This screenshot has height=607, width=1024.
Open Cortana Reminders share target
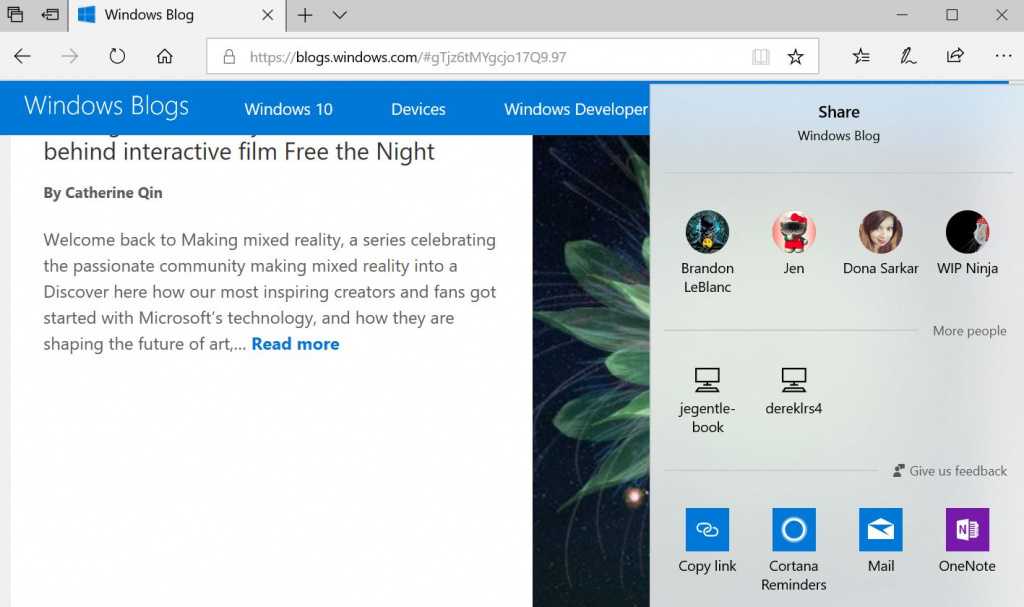(793, 530)
